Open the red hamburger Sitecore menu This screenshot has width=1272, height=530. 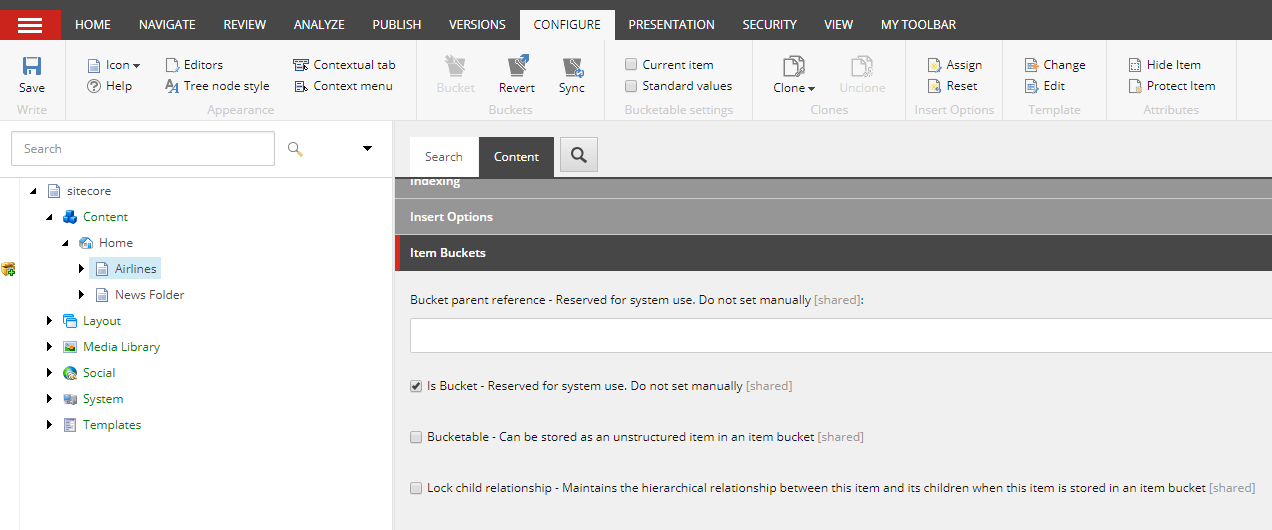pyautogui.click(x=30, y=24)
